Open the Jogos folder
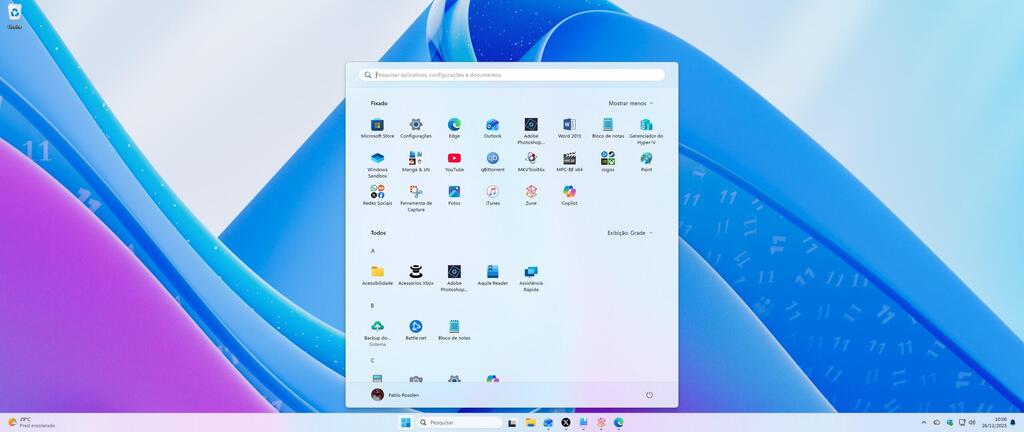 pyautogui.click(x=608, y=162)
